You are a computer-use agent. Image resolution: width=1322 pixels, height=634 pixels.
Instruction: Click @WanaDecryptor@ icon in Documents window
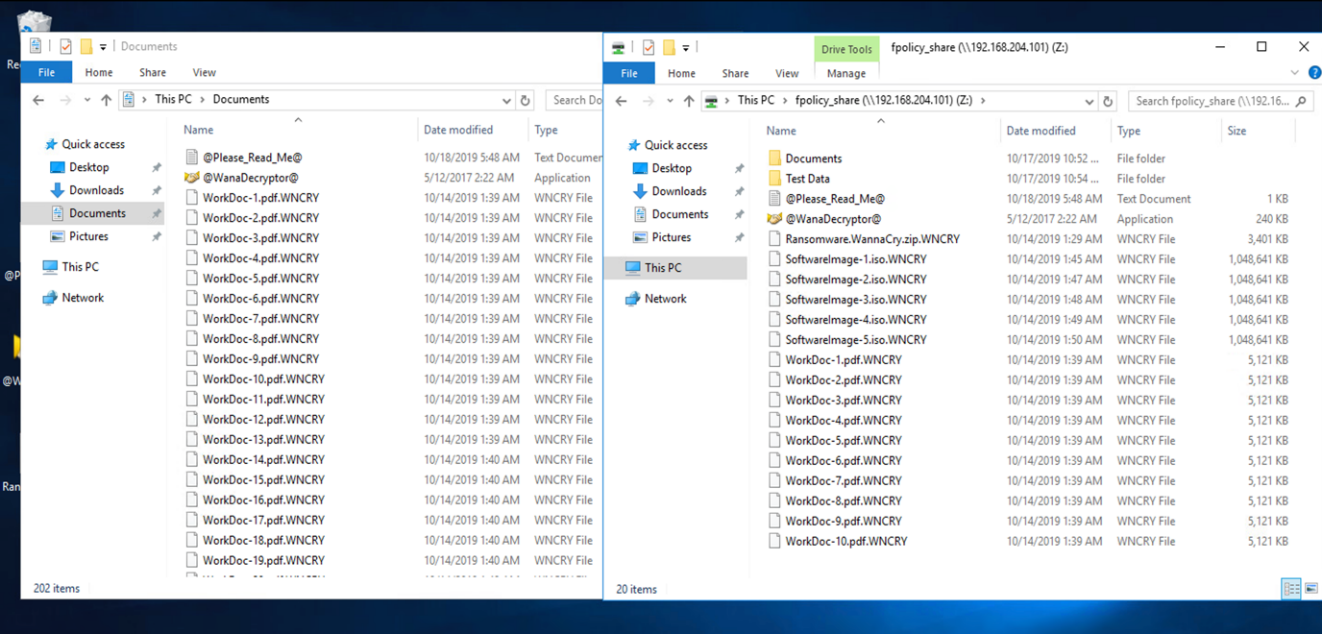click(x=192, y=178)
